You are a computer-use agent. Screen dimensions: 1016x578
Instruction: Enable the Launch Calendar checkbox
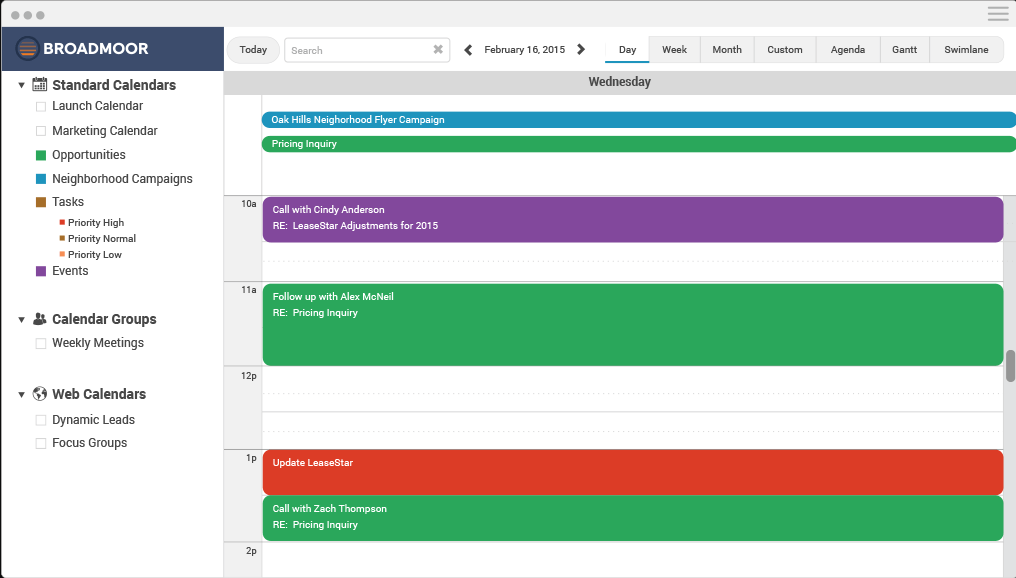pyautogui.click(x=41, y=106)
